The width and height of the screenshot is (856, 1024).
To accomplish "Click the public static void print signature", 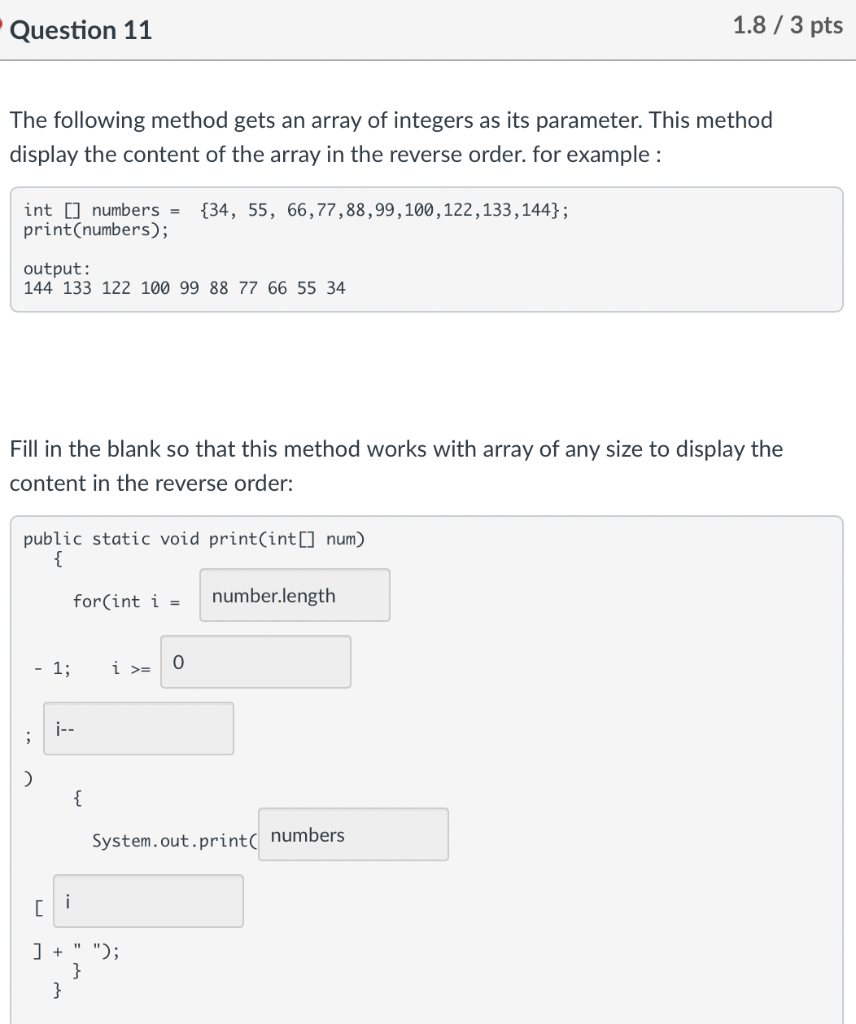I will (194, 539).
